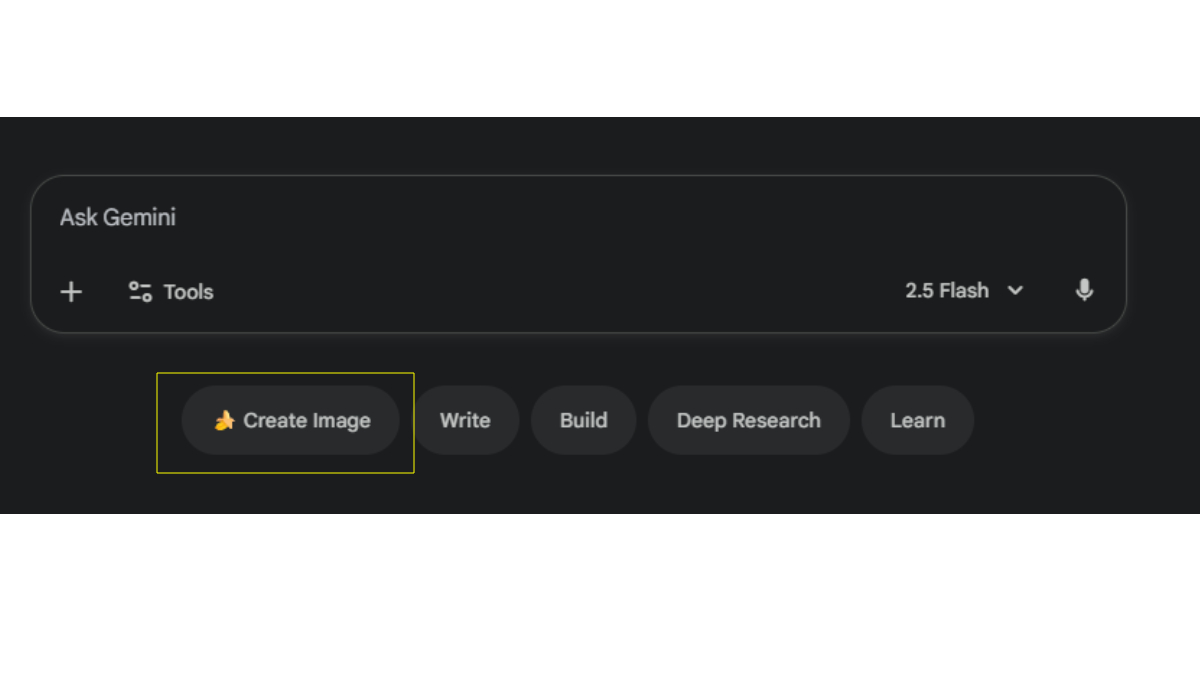
Task: Open the Tools menu label
Action: click(188, 292)
